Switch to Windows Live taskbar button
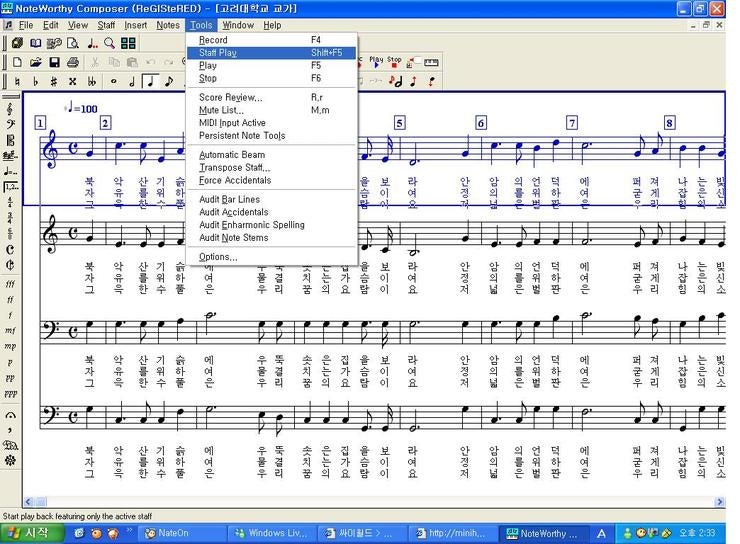The image size is (740, 544). point(271,533)
